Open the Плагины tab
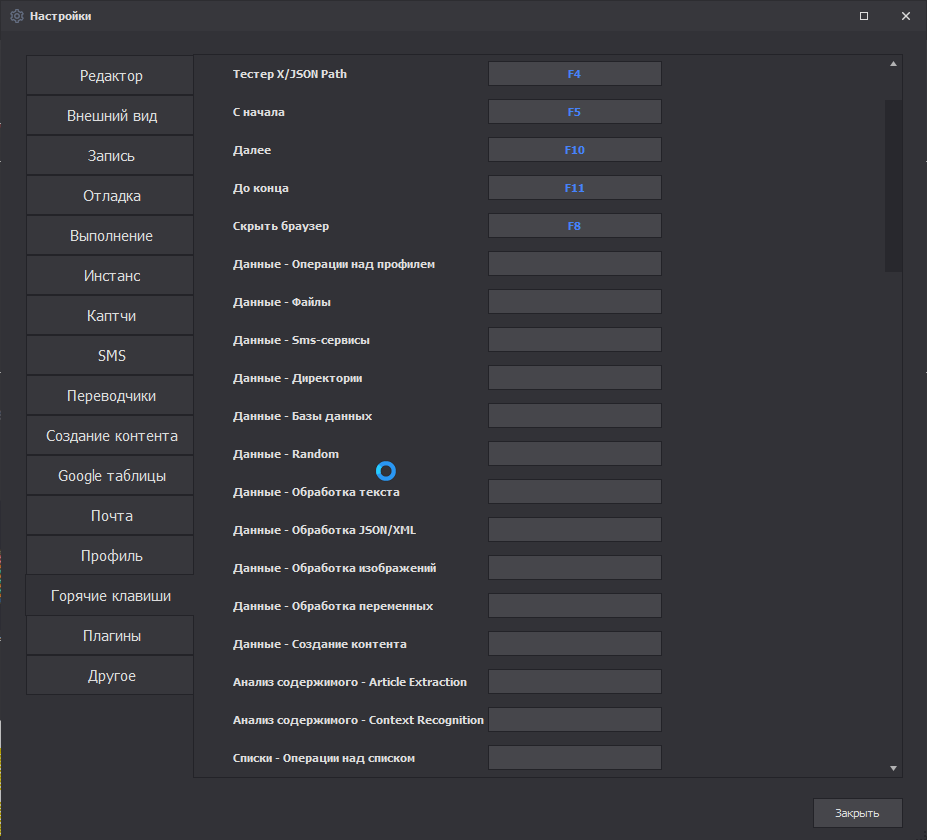 tap(110, 635)
